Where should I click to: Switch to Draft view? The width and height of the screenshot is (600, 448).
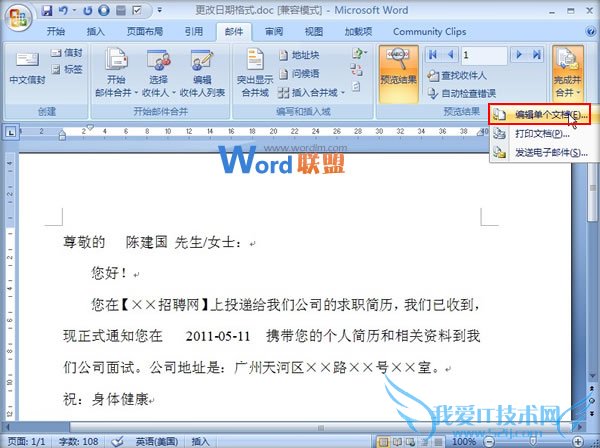pyautogui.click(x=438, y=442)
